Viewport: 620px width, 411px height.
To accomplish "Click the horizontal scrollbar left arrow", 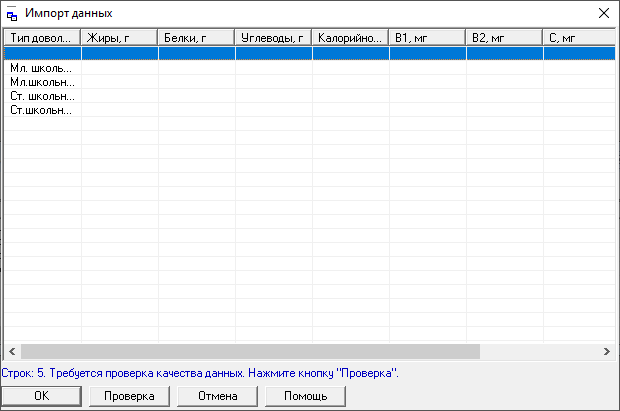I will [12, 352].
